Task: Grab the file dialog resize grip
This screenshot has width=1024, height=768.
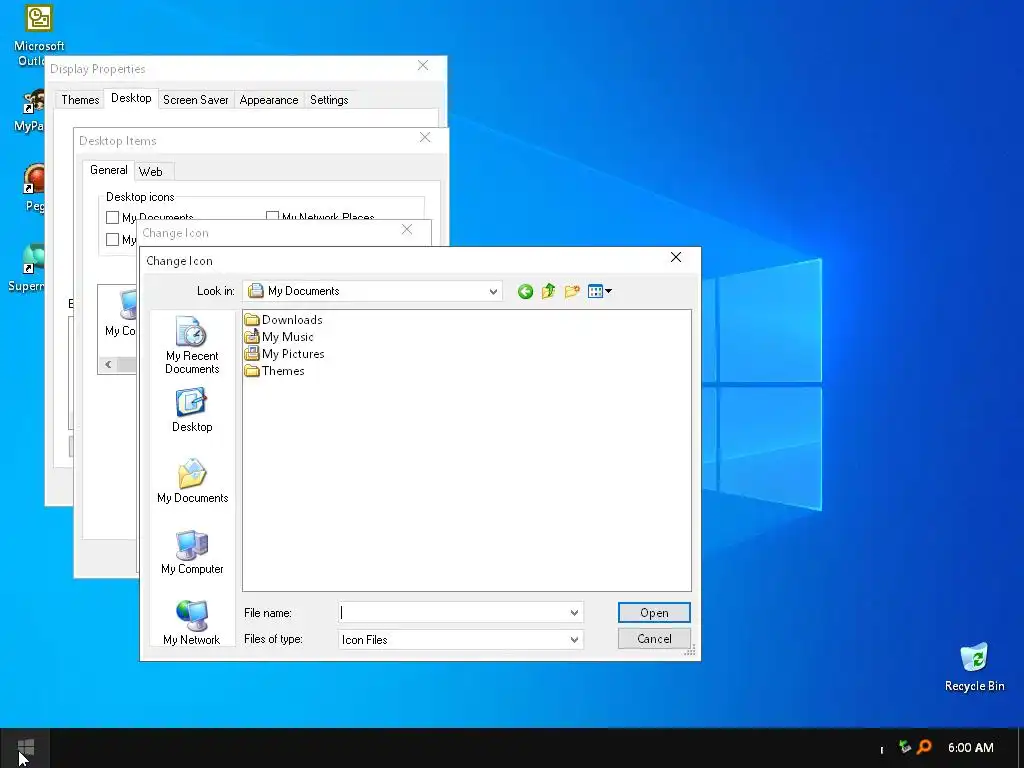Action: [x=690, y=650]
